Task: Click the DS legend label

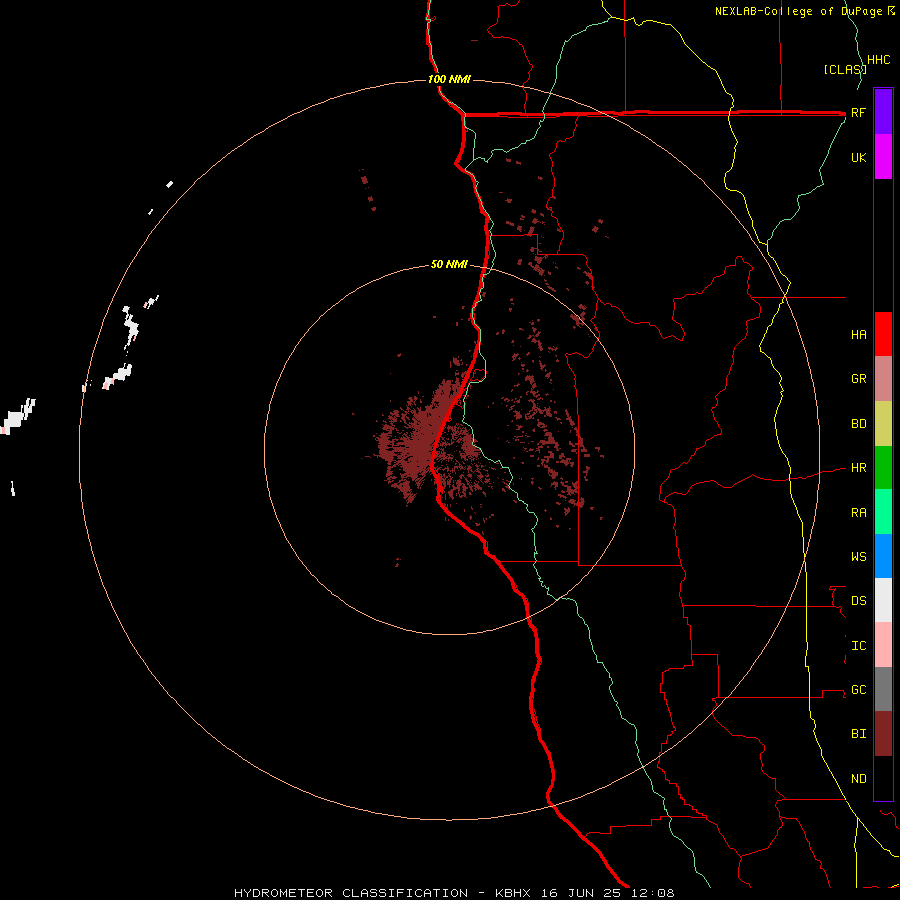Action: [858, 601]
